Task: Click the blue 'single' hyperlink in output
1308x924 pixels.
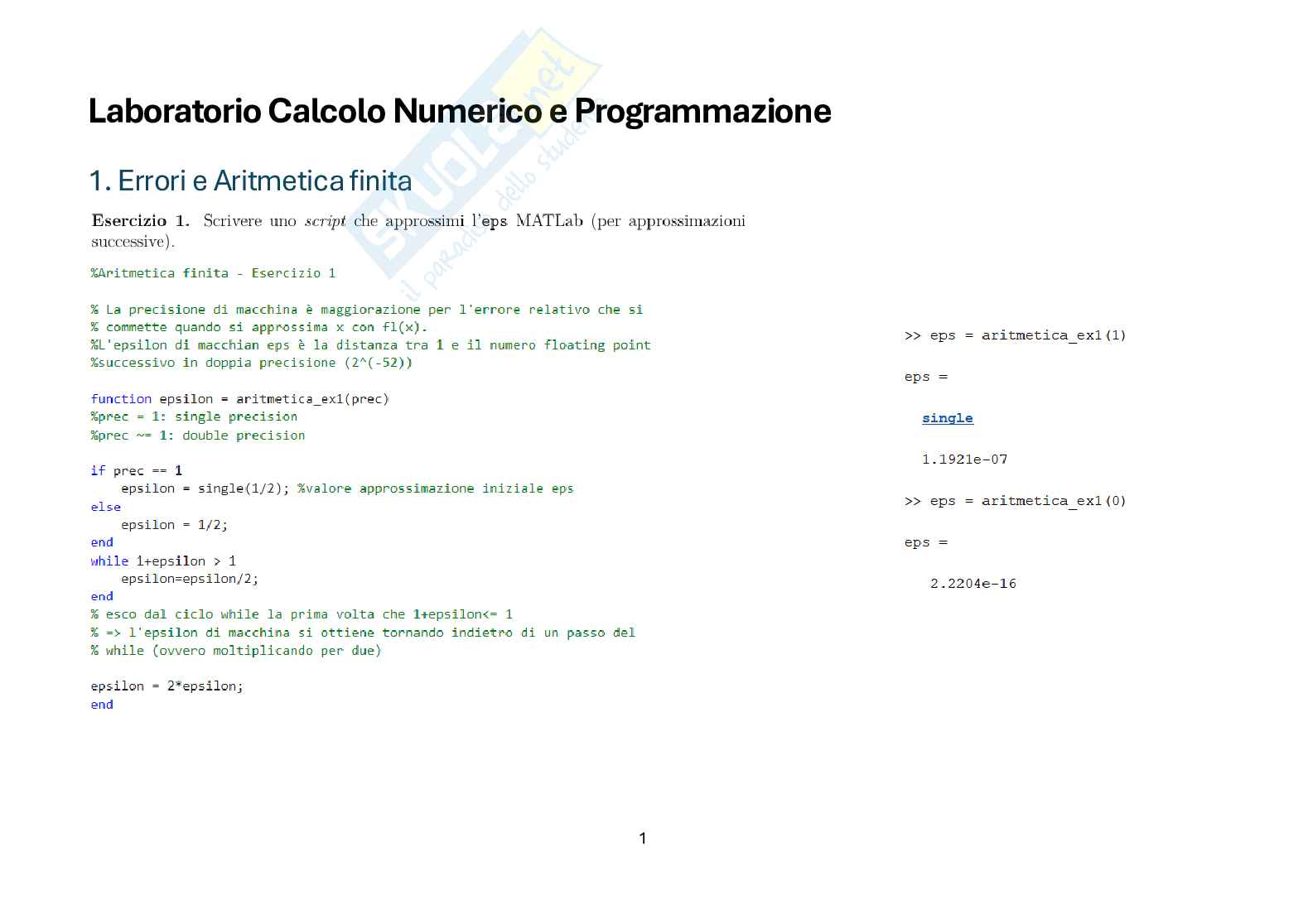Action: point(947,418)
